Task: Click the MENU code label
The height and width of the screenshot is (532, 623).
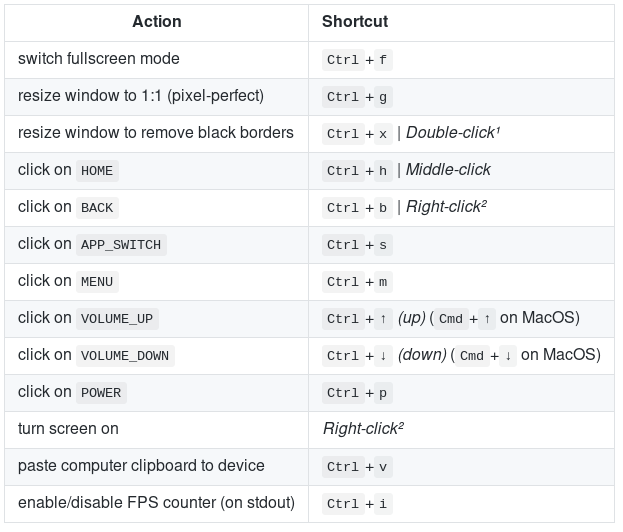Action: 97,282
